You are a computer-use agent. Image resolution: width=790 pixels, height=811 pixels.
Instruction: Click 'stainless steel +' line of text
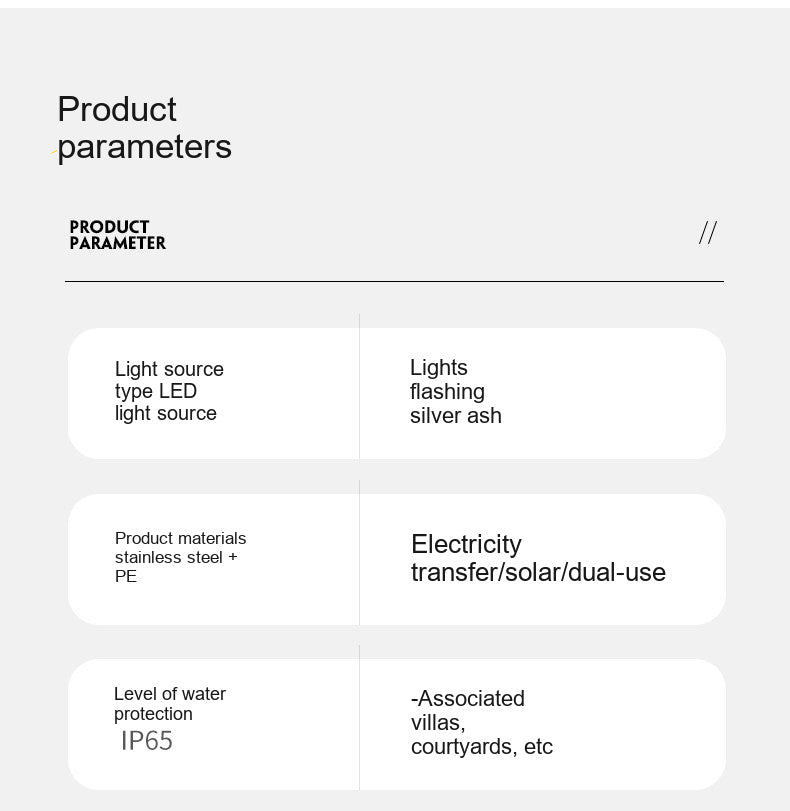(176, 557)
